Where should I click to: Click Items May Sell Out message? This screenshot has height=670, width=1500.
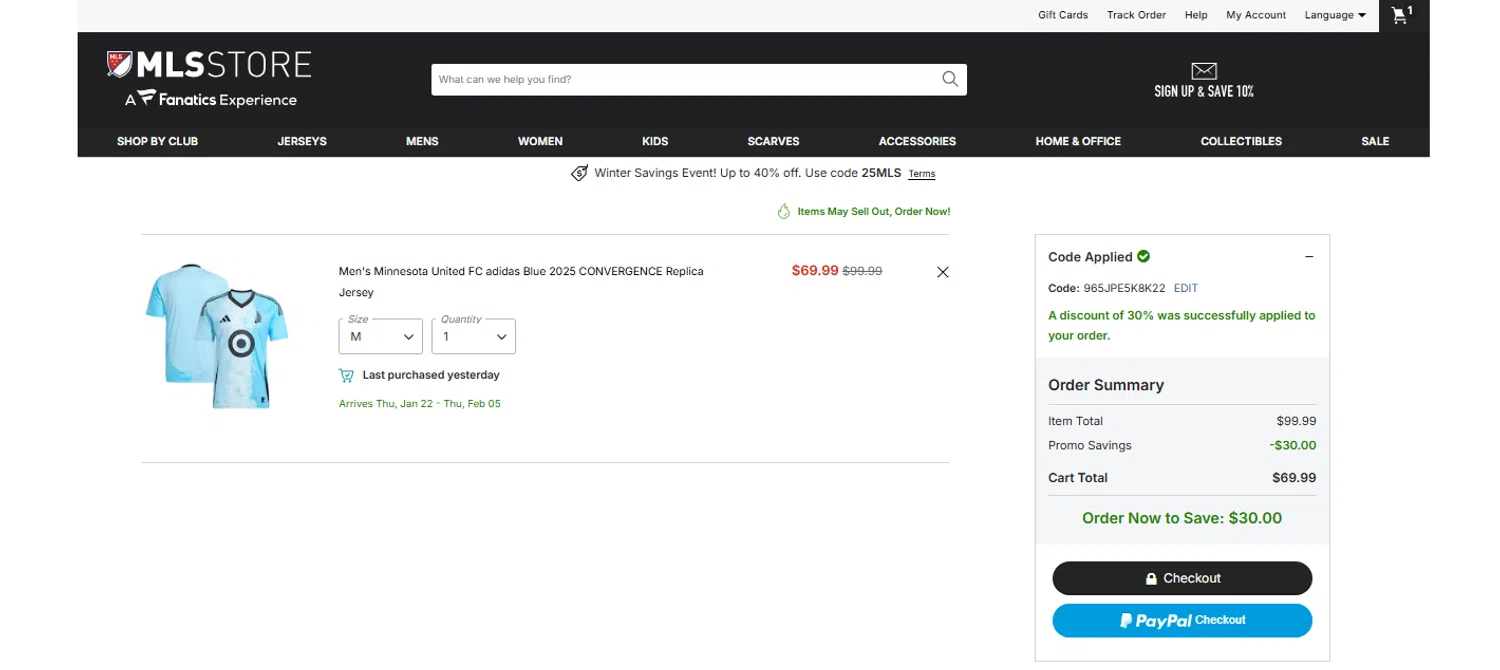(874, 212)
